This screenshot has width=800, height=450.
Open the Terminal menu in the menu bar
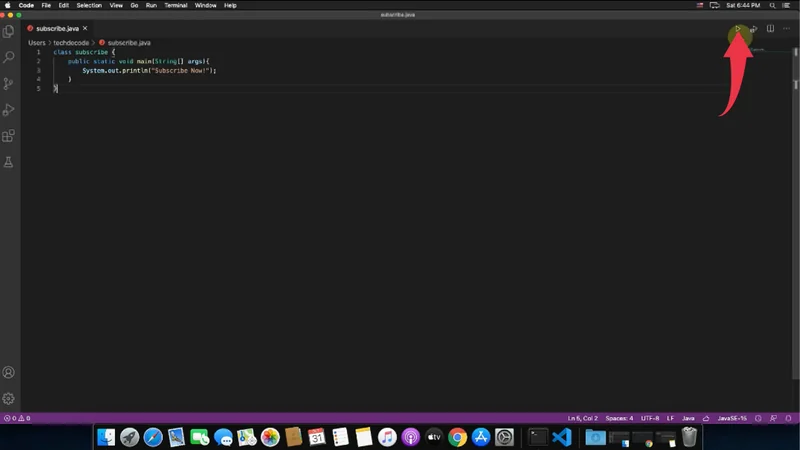(175, 5)
